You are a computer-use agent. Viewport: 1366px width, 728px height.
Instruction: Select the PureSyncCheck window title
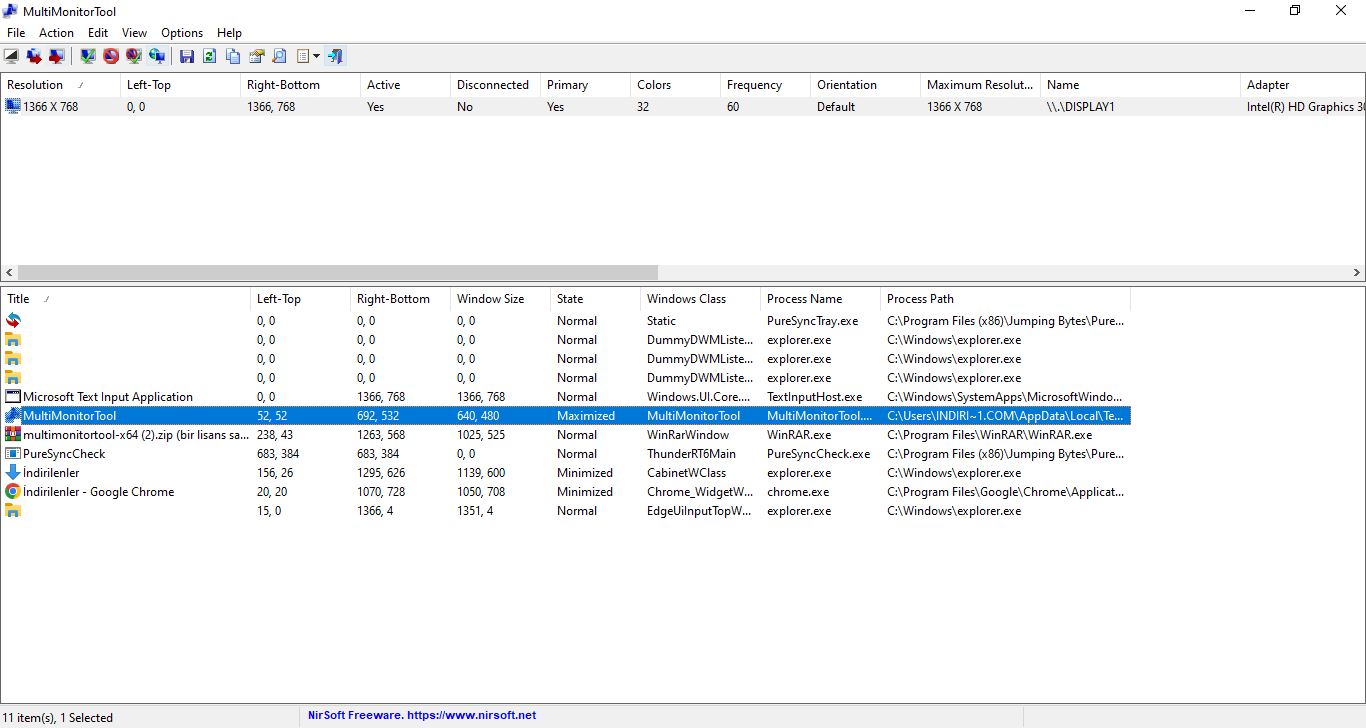click(64, 454)
